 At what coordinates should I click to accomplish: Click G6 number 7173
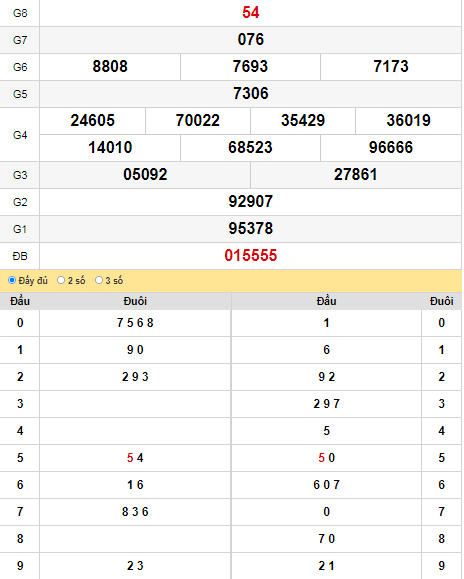391,66
